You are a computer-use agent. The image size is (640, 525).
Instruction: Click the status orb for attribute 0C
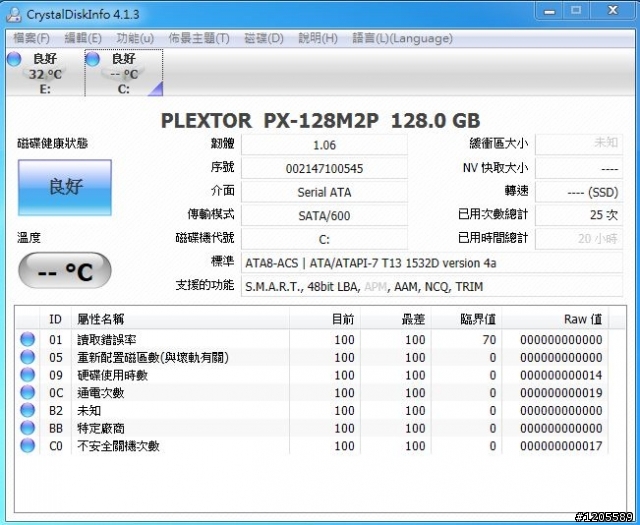27,393
